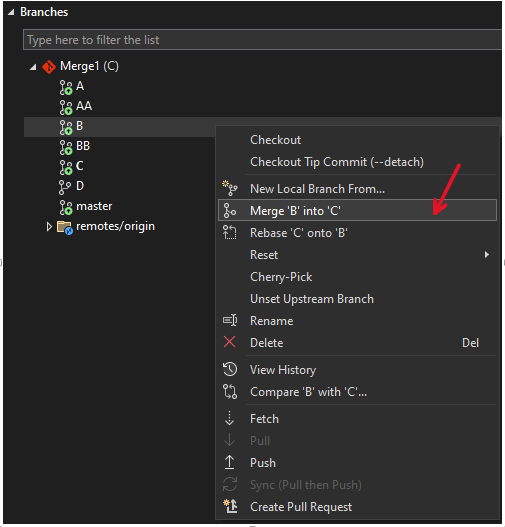The height and width of the screenshot is (527, 505).
Task: Click the branch filter text field
Action: pyautogui.click(x=262, y=40)
